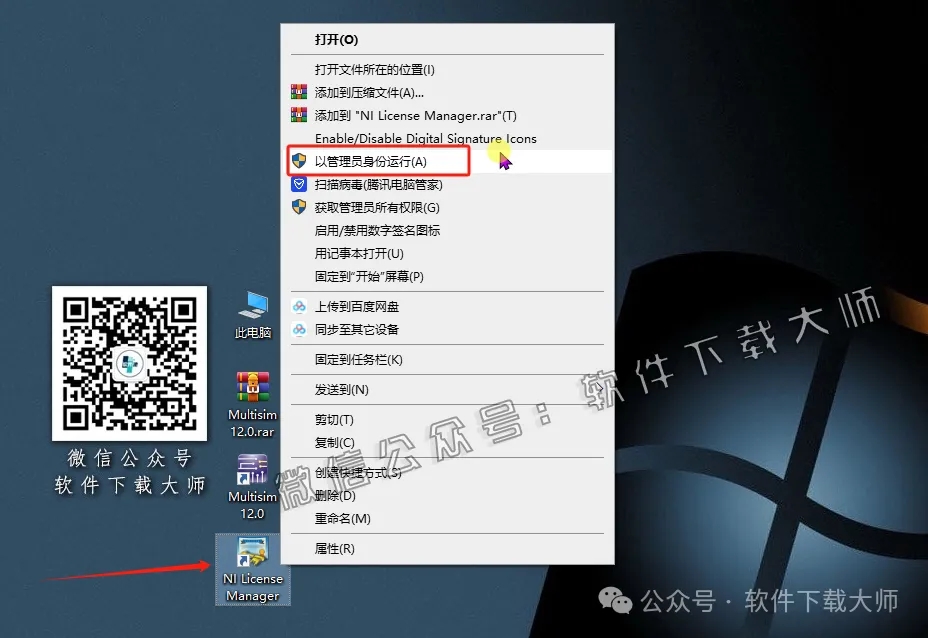Click the Baidu Netdisk icon beside 上传到百度网盘
Viewport: 928px width, 638px height.
(x=298, y=307)
